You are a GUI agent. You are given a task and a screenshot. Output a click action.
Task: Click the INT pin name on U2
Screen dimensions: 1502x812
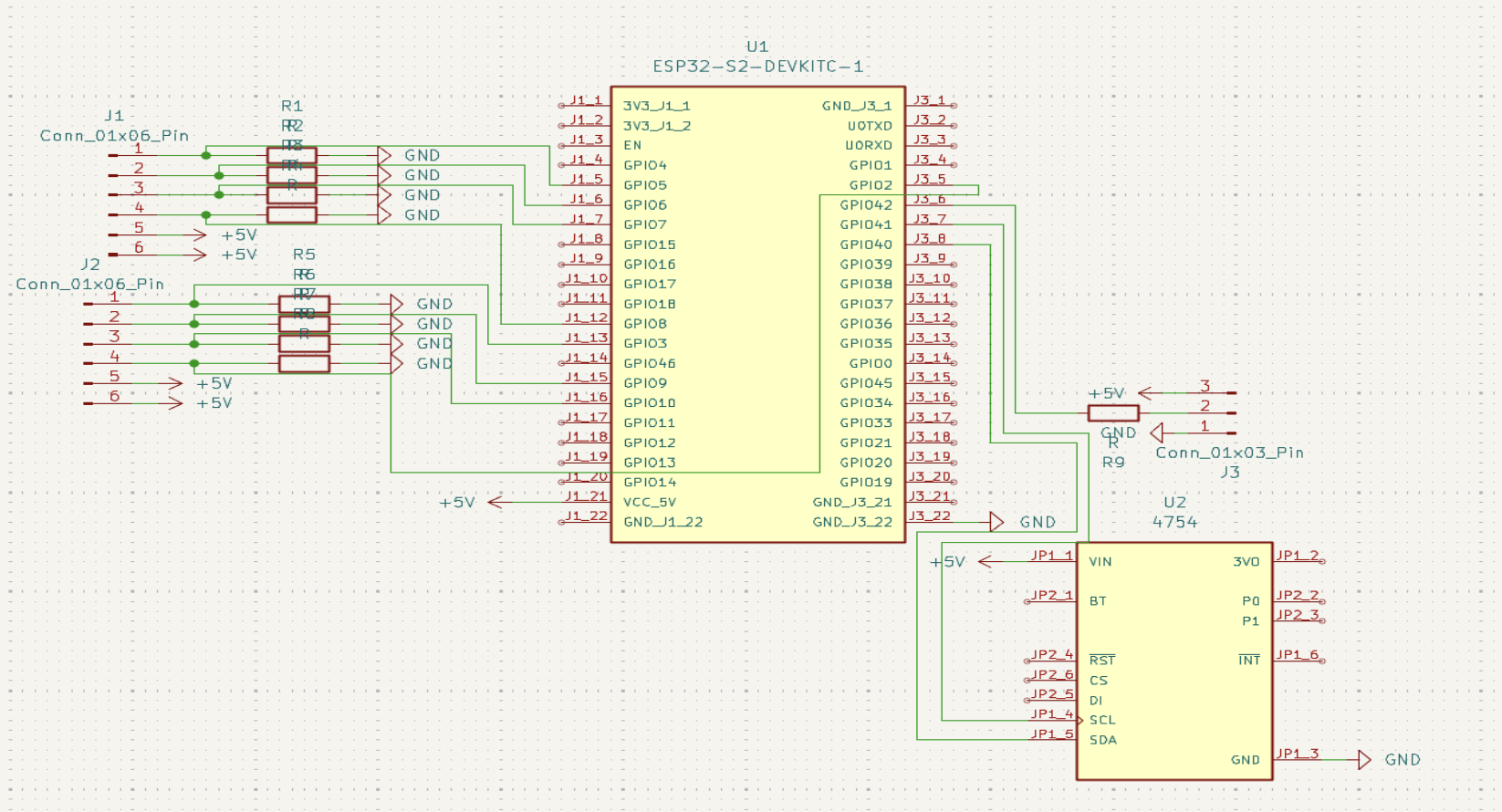[x=1249, y=660]
